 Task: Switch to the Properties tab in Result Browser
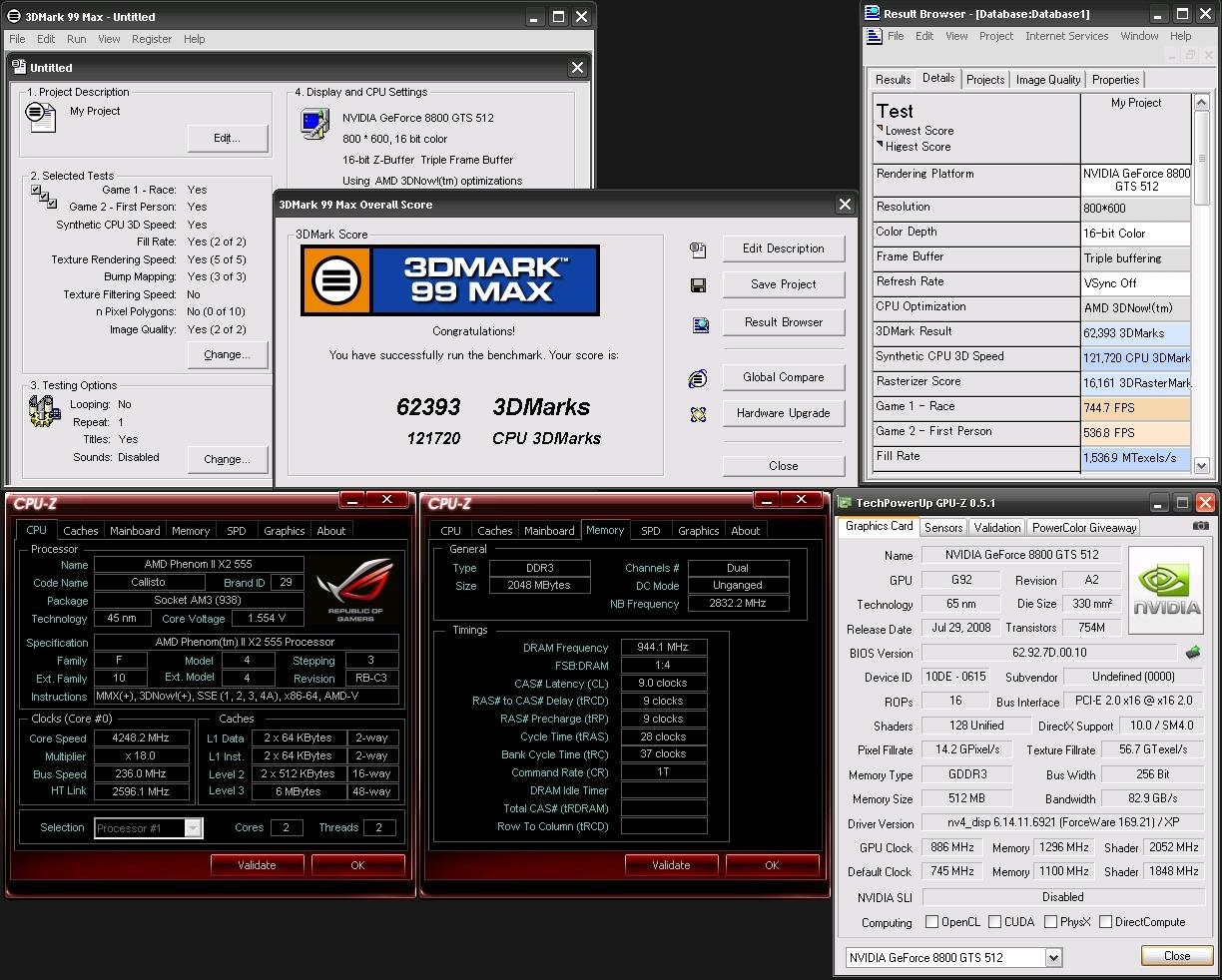click(x=1115, y=80)
